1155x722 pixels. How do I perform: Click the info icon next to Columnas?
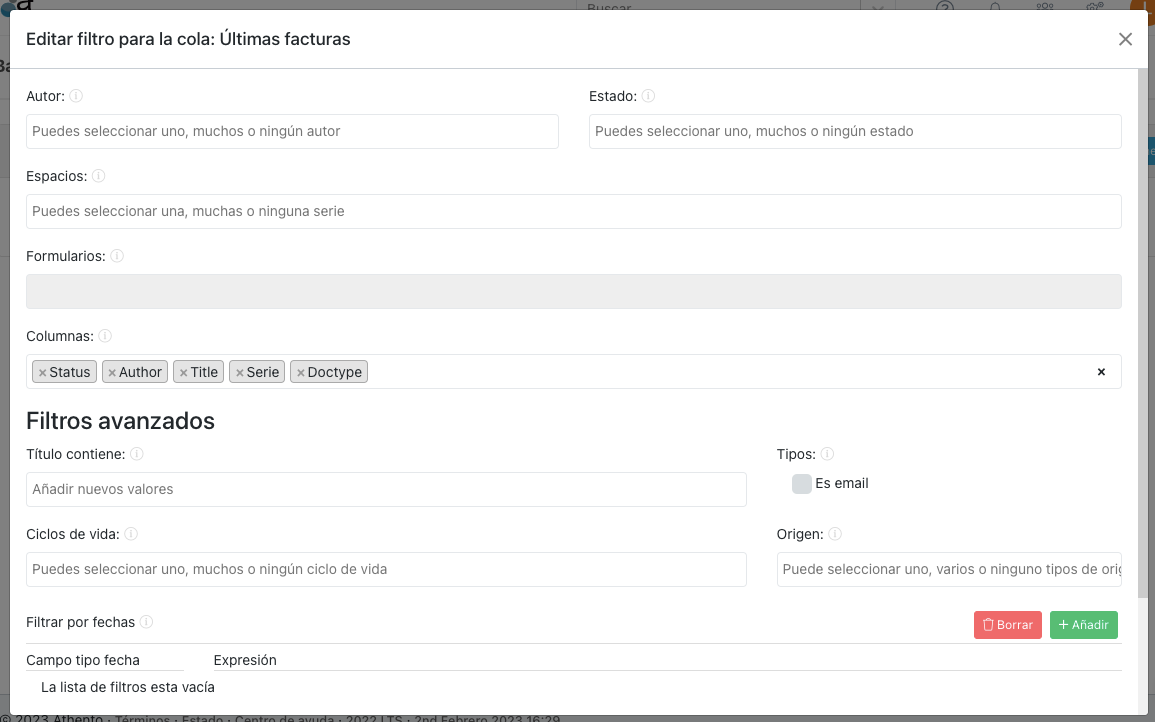(105, 336)
